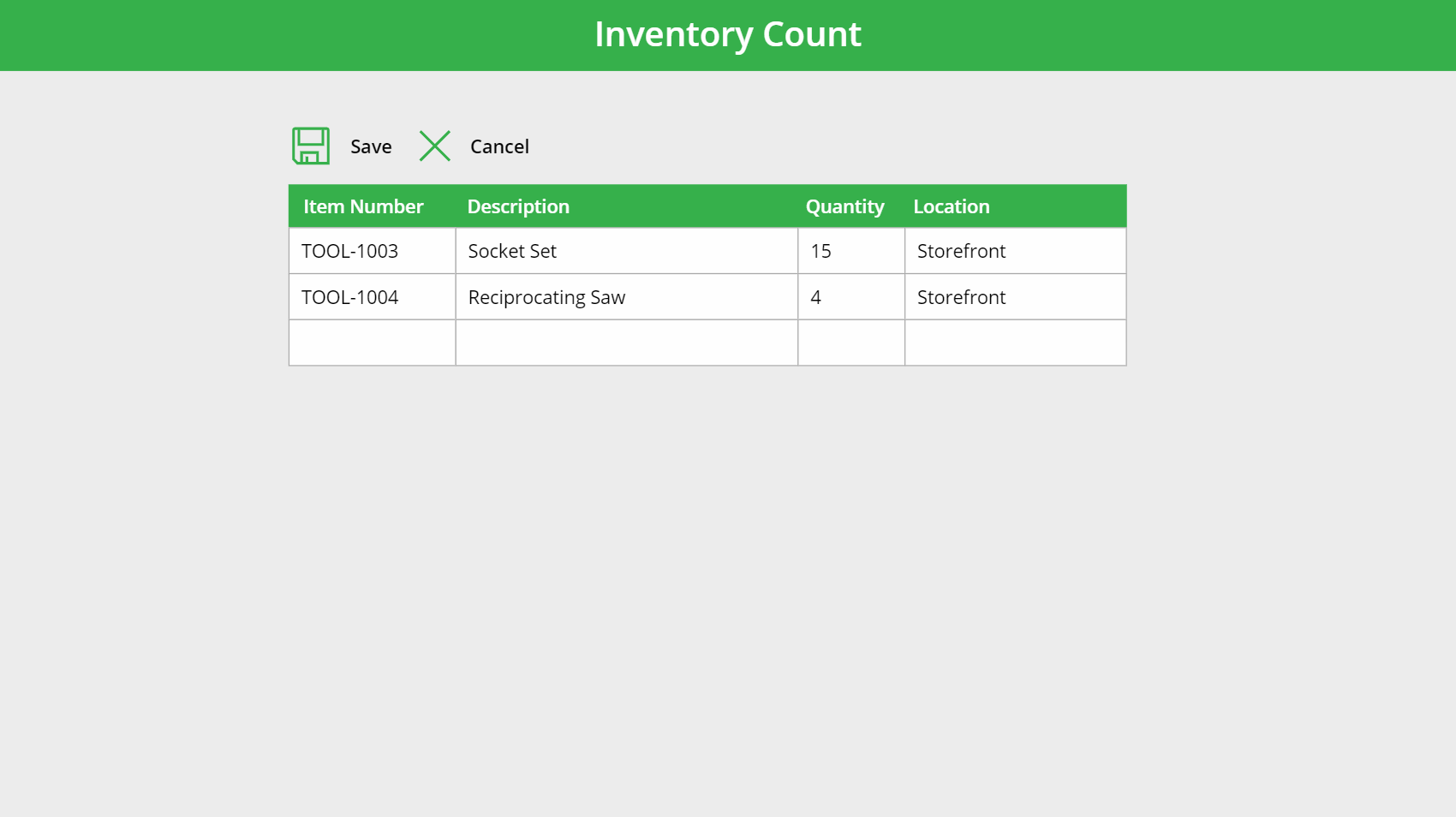Edit the Reciprocating Saw description field
This screenshot has height=817, width=1456.
626,297
